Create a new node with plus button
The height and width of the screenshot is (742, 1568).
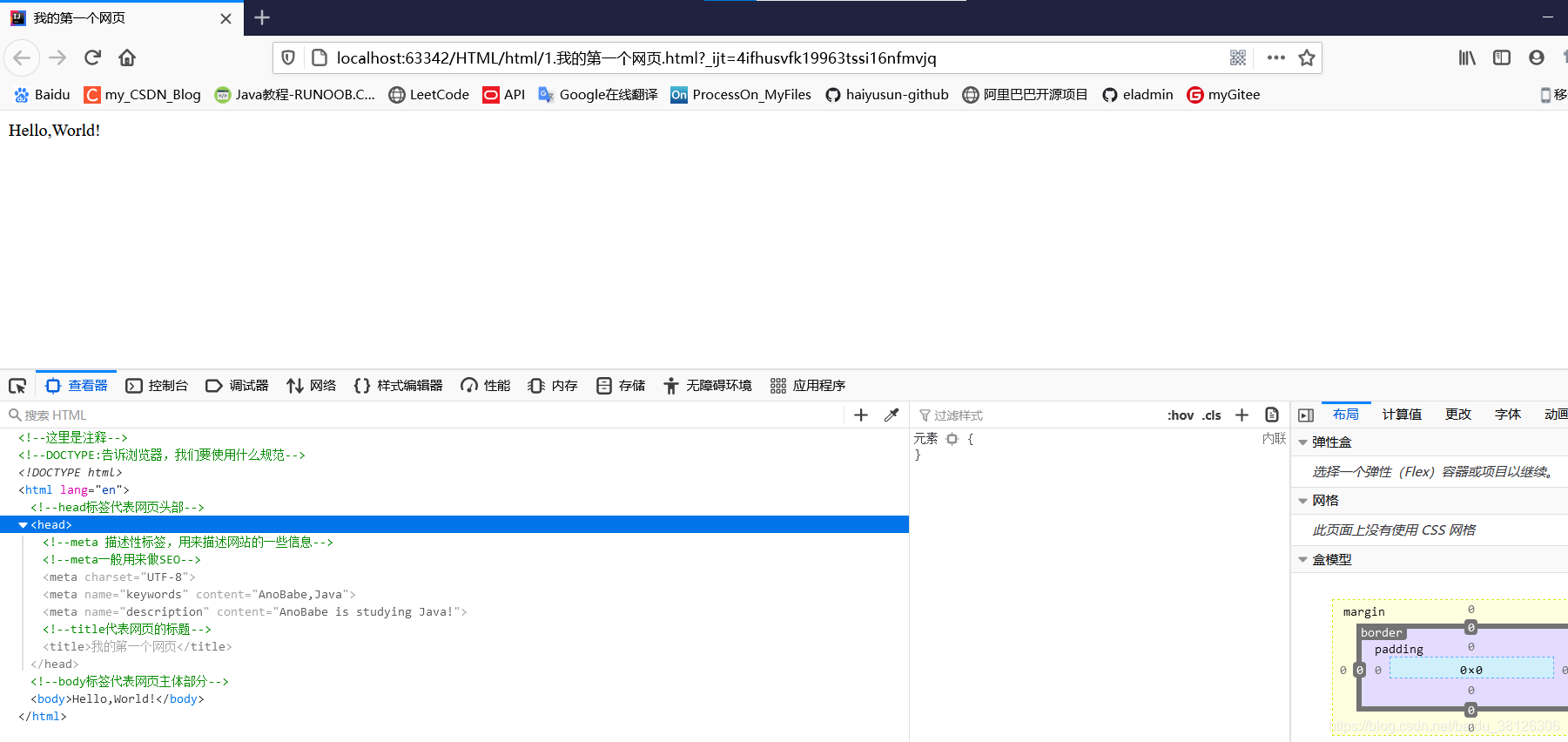[861, 415]
